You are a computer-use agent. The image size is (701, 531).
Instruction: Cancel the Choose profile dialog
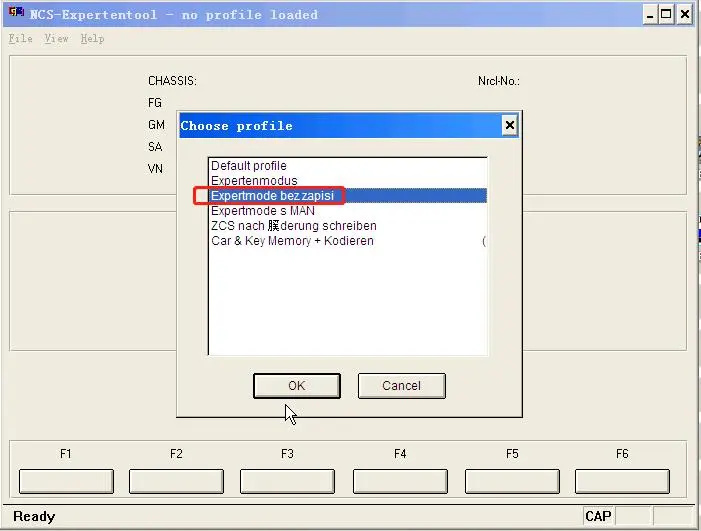click(x=401, y=386)
